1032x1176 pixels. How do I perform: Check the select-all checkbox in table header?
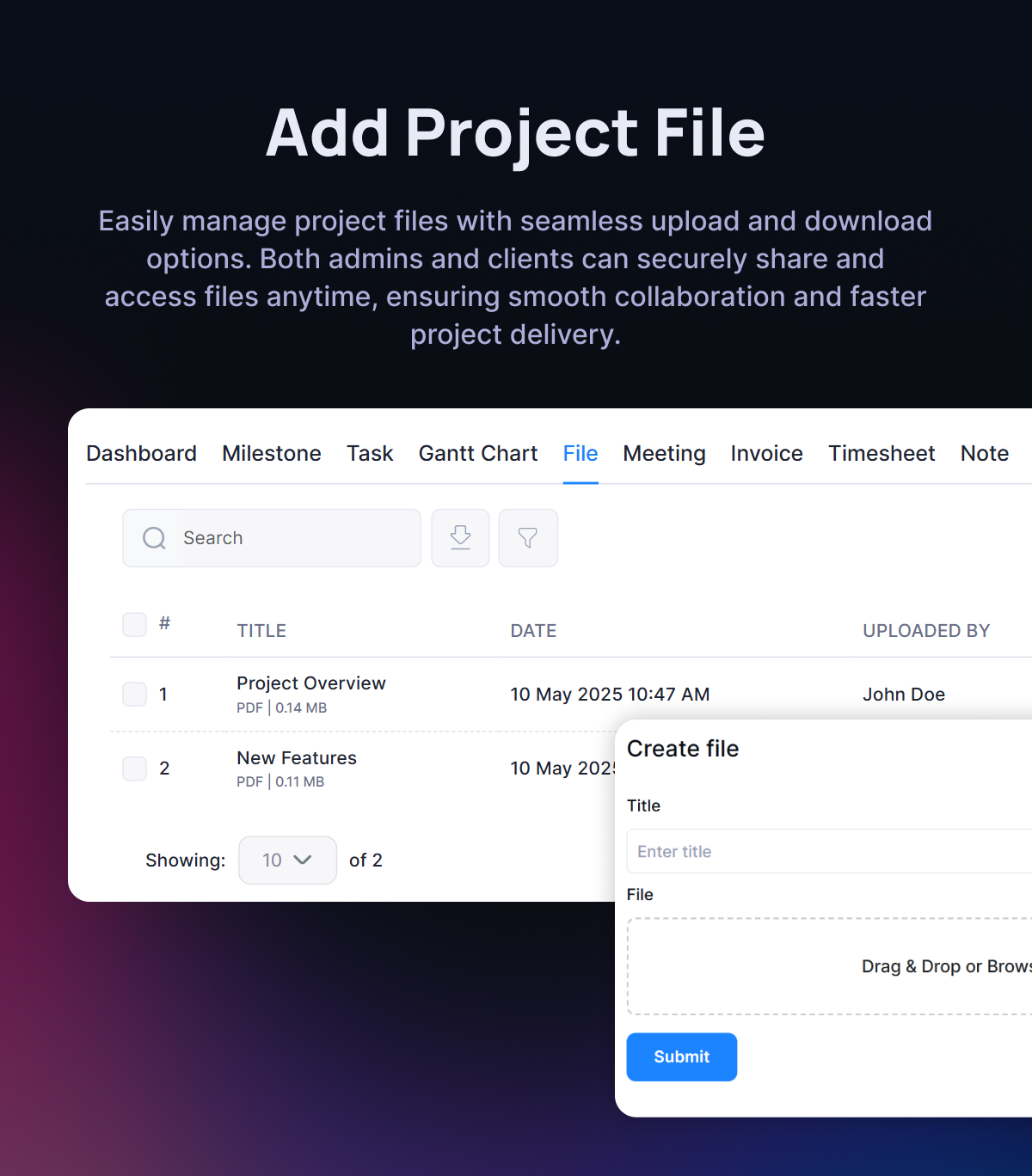[134, 624]
